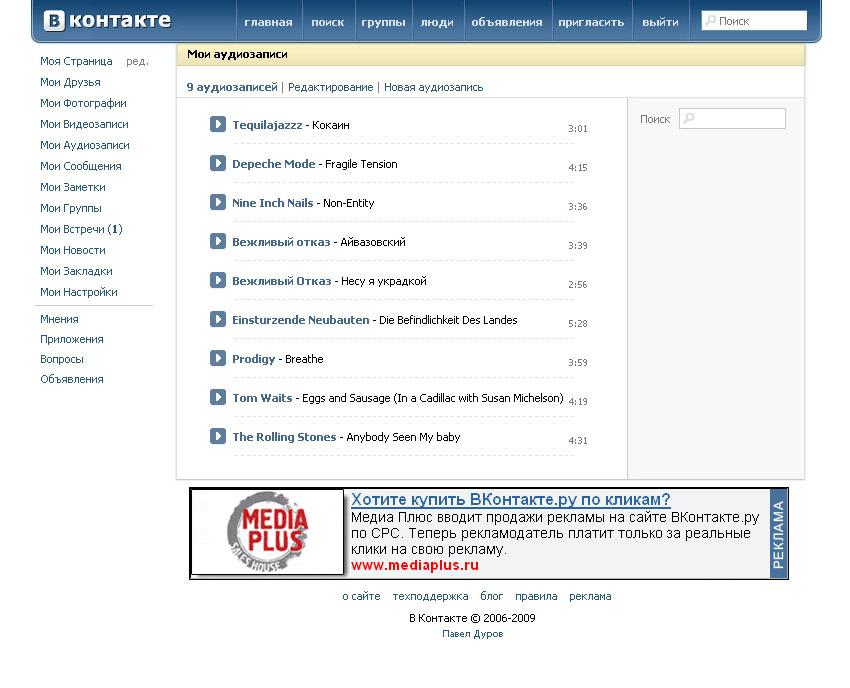850x688 pixels.
Task: Open Мои Фотографии
Action: (x=83, y=103)
